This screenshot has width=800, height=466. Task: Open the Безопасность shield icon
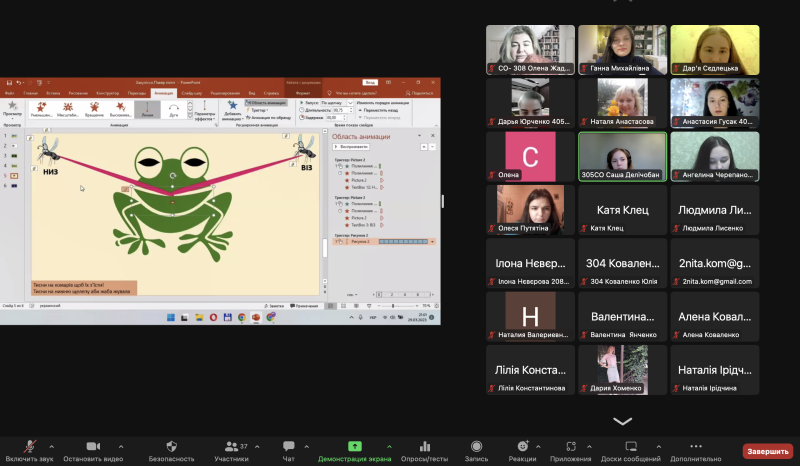pos(171,447)
